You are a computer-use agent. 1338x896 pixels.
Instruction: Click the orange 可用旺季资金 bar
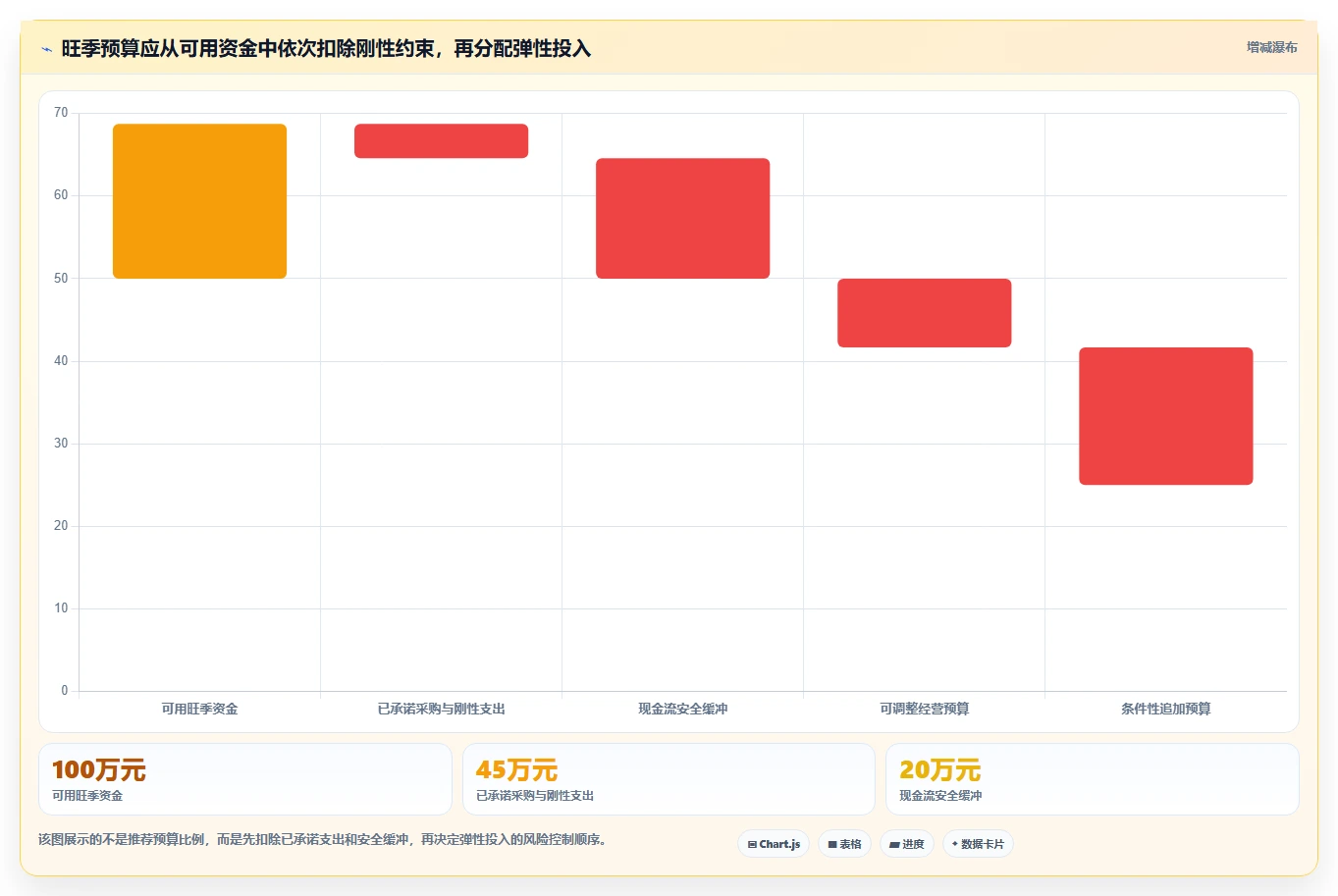(x=200, y=201)
